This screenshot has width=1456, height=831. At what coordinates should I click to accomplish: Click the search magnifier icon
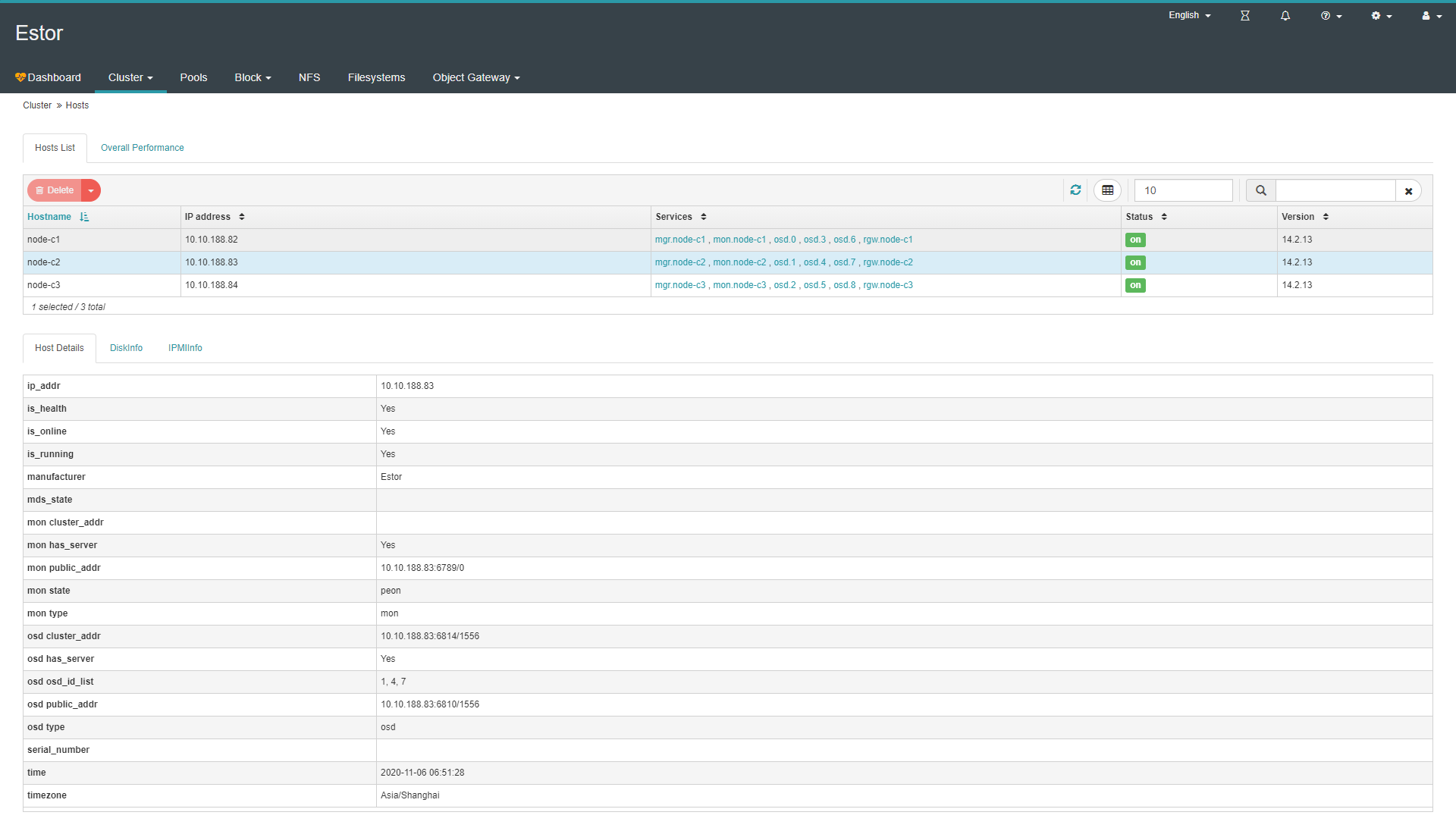point(1260,190)
